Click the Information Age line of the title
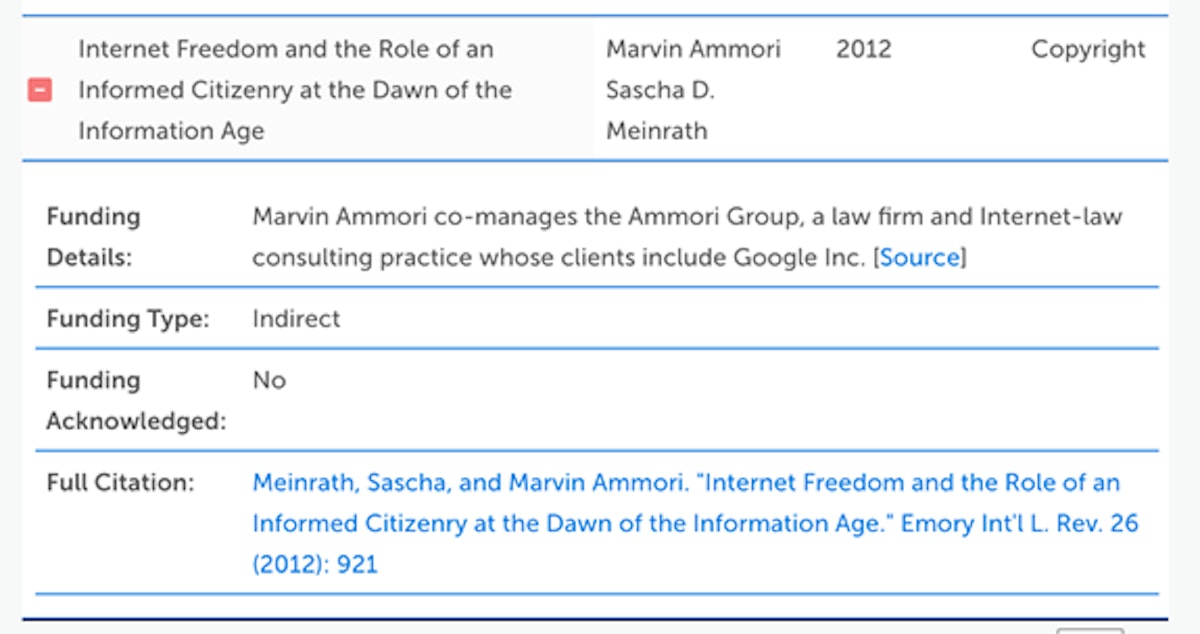 171,131
